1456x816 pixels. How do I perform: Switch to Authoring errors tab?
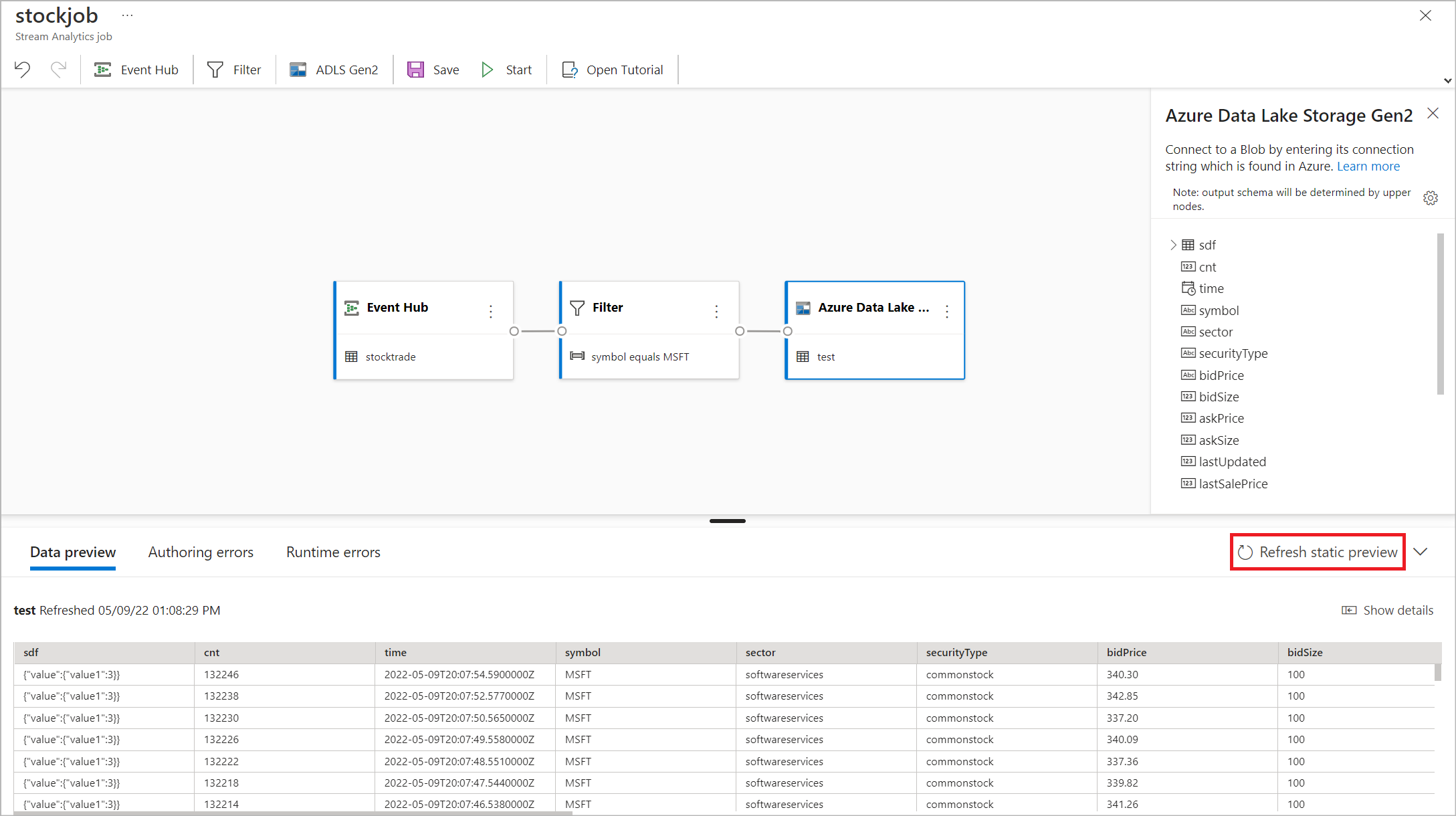click(201, 552)
